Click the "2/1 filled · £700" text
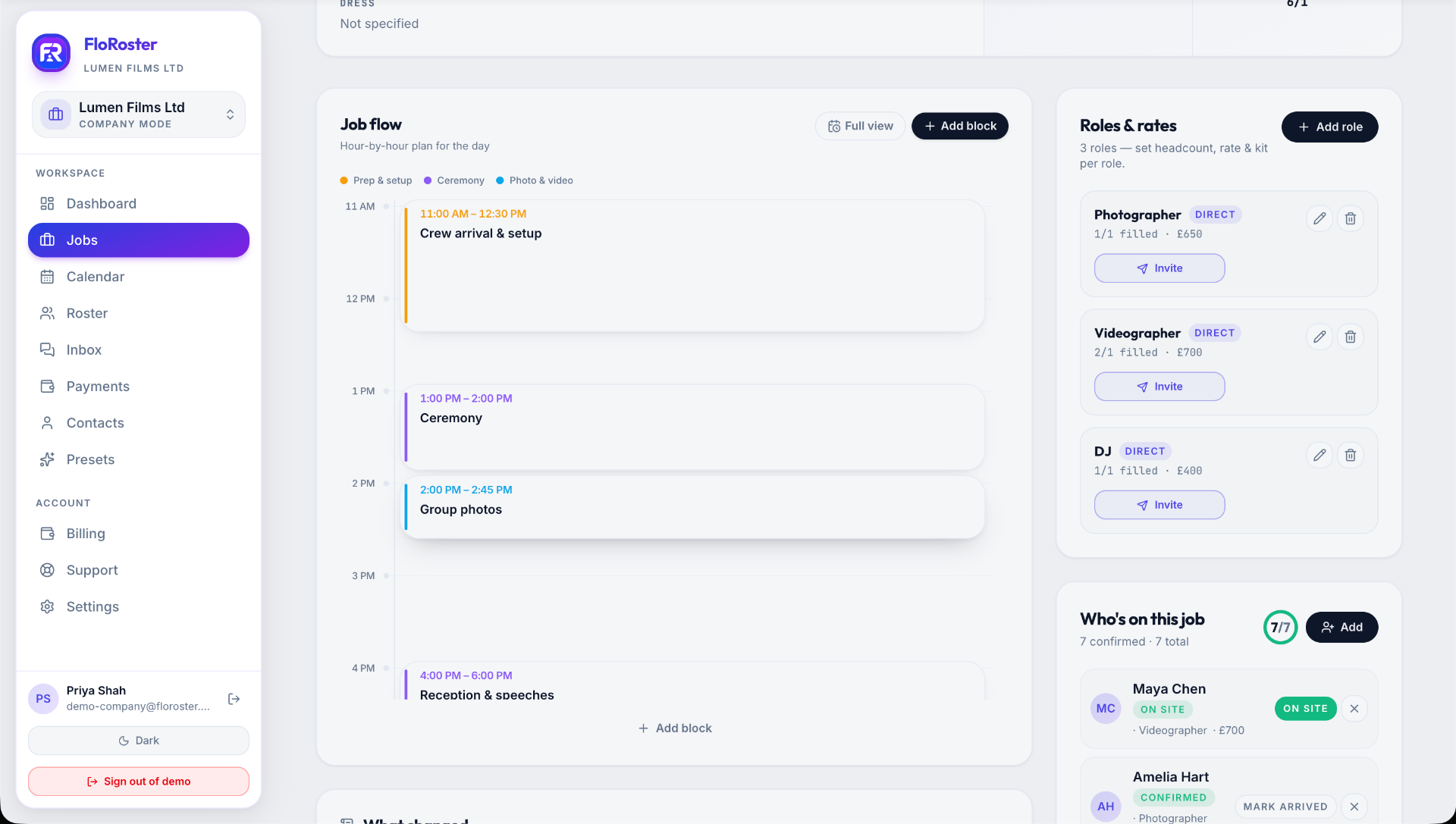 pos(1147,352)
